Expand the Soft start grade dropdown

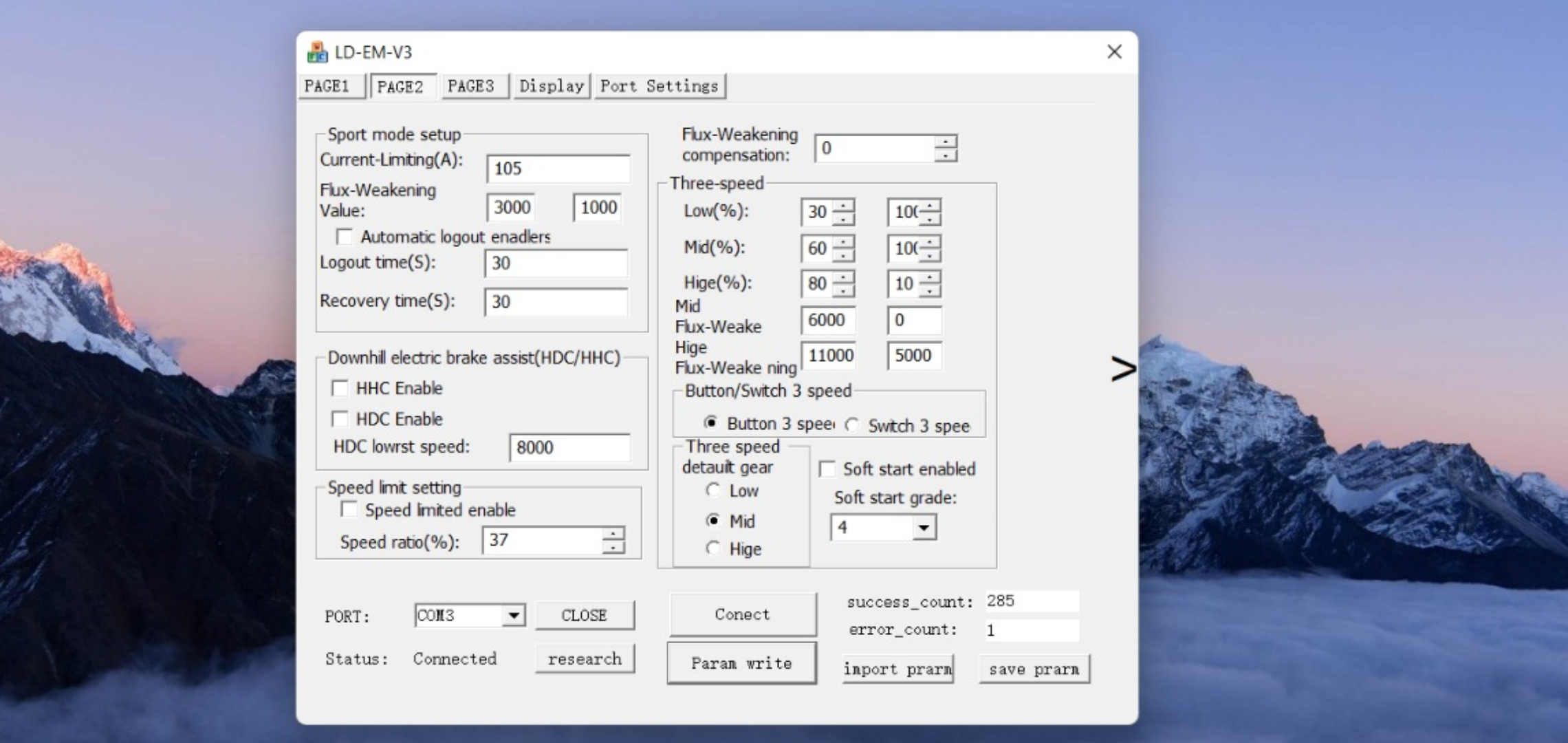point(924,528)
